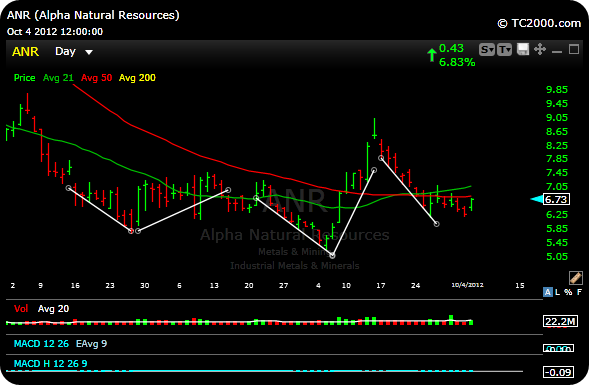
Task: Click the Vol indicator label
Action: click(21, 309)
